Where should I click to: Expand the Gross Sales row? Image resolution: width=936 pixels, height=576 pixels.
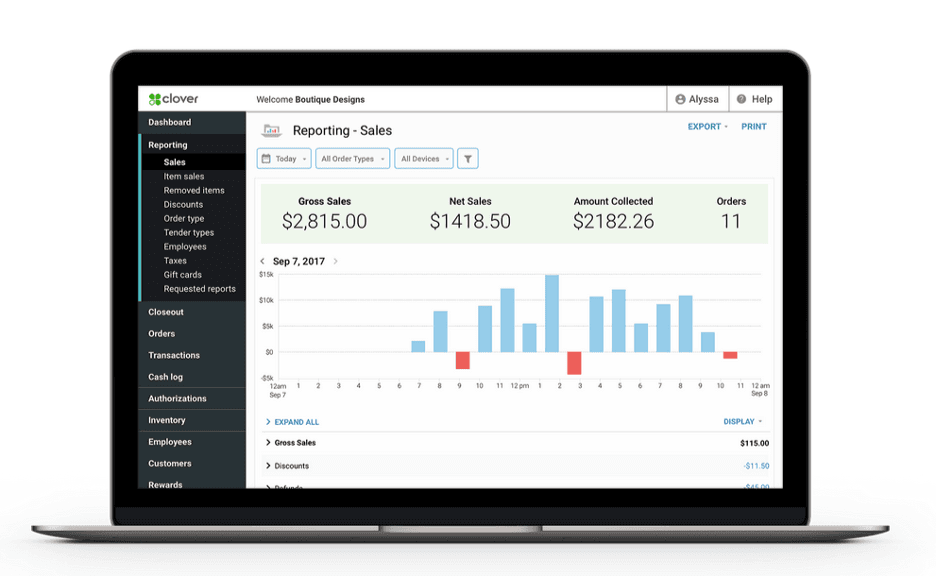(x=268, y=443)
